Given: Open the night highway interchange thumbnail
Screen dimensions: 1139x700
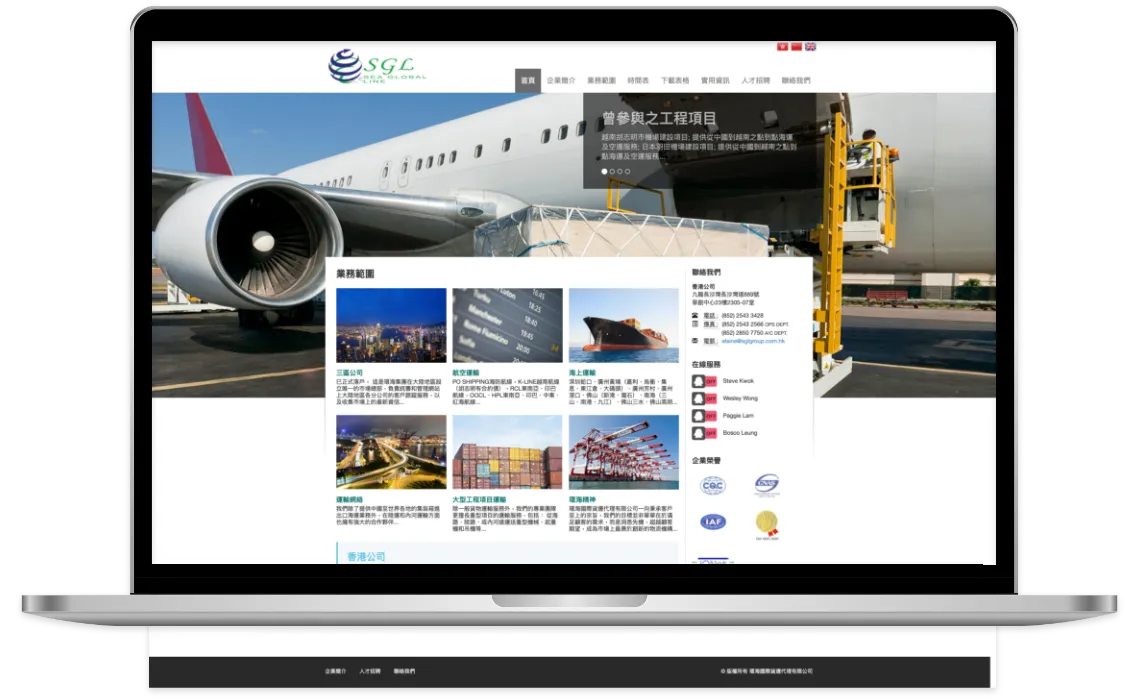Looking at the screenshot, I should [391, 452].
